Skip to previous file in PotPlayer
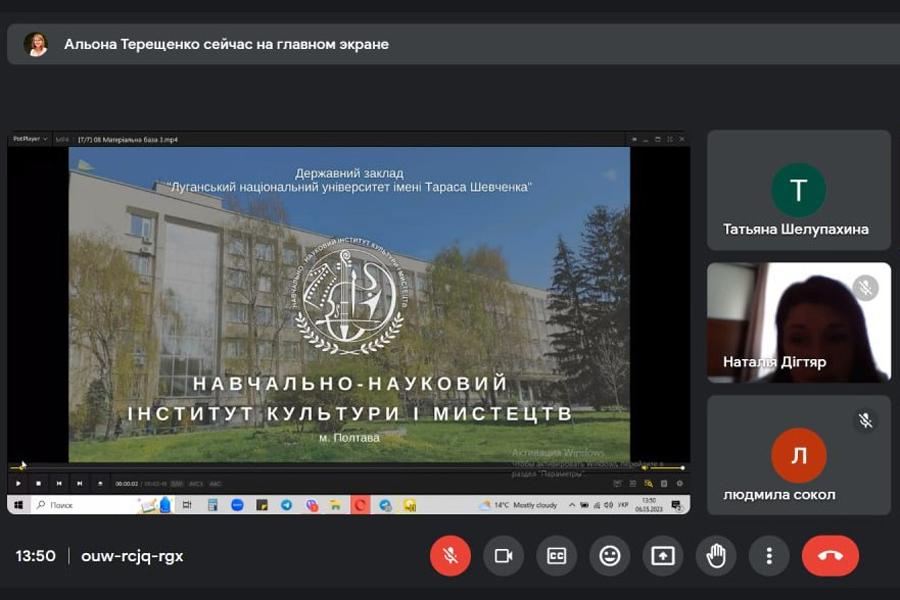This screenshot has width=900, height=600. (59, 483)
